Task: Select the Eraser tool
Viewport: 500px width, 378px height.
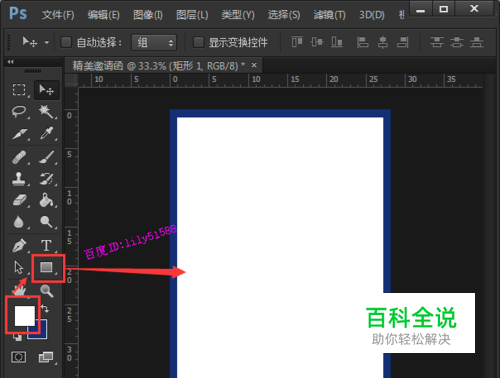Action: tap(19, 201)
